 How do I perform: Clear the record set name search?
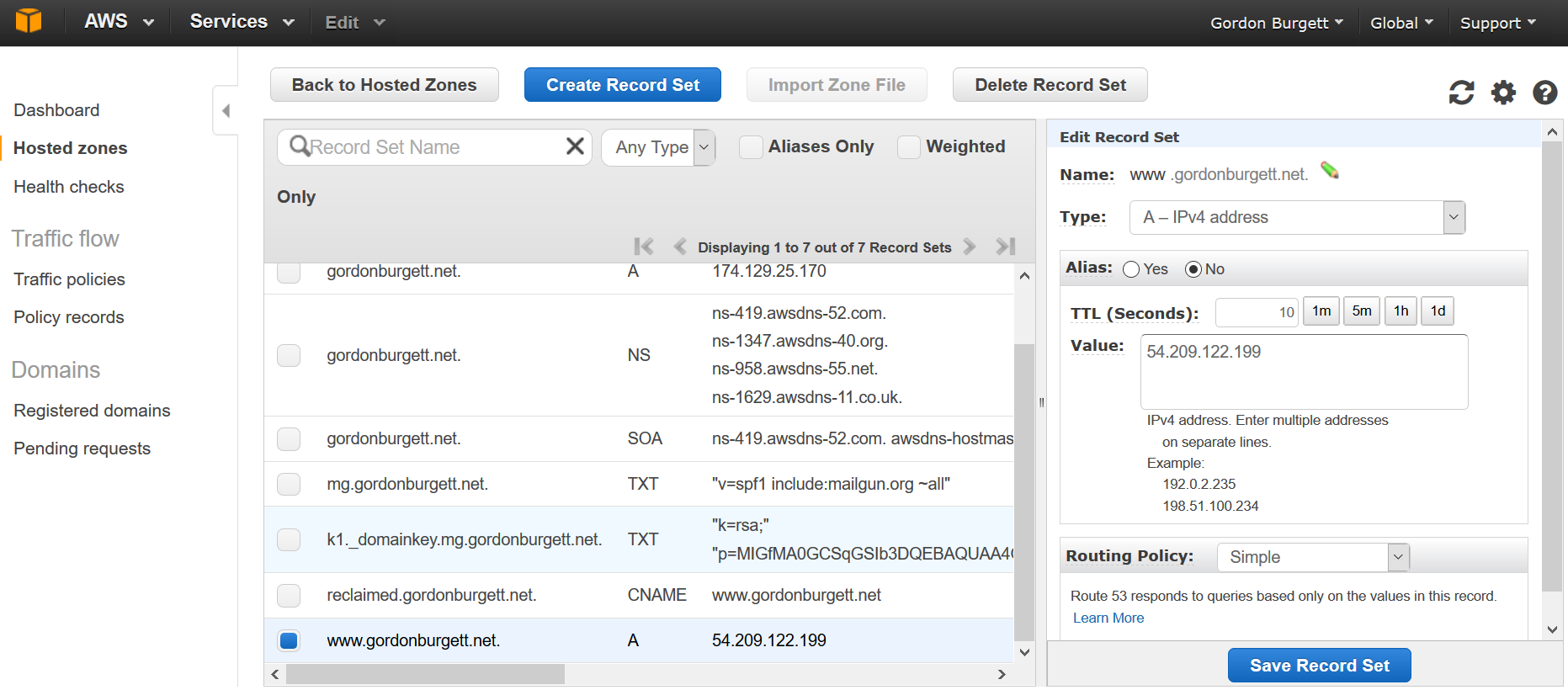click(x=575, y=146)
